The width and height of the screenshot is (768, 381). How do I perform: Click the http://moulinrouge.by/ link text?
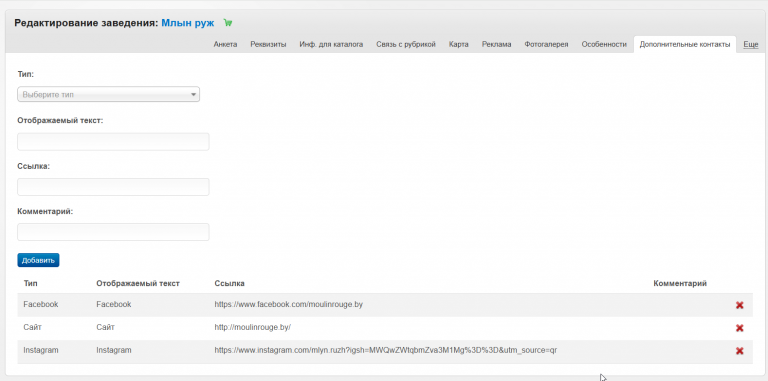coord(253,327)
